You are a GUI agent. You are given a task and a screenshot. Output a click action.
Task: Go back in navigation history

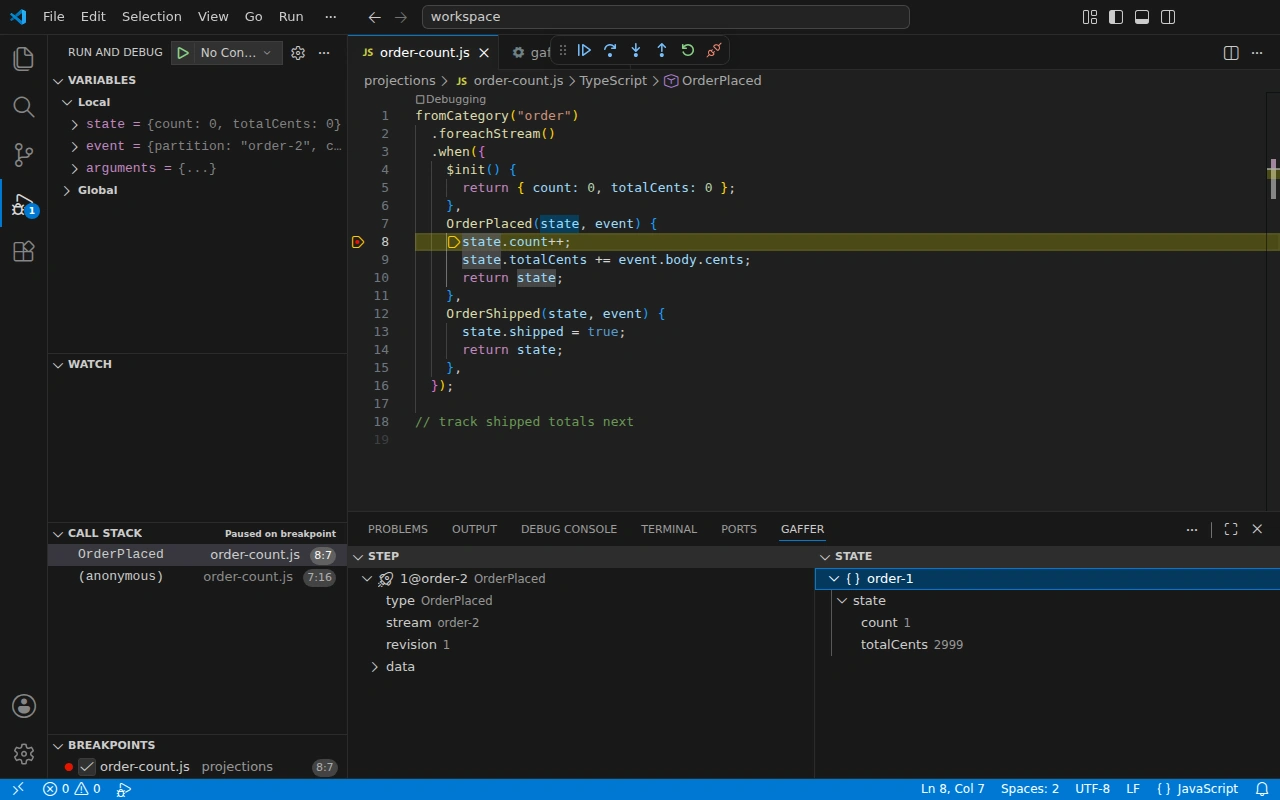coord(374,17)
